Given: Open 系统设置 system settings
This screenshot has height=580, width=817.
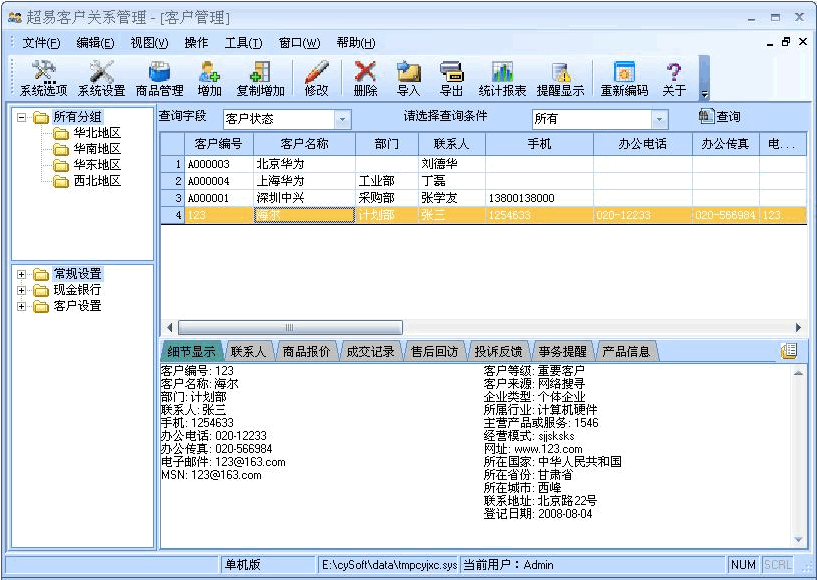Looking at the screenshot, I should (x=103, y=78).
